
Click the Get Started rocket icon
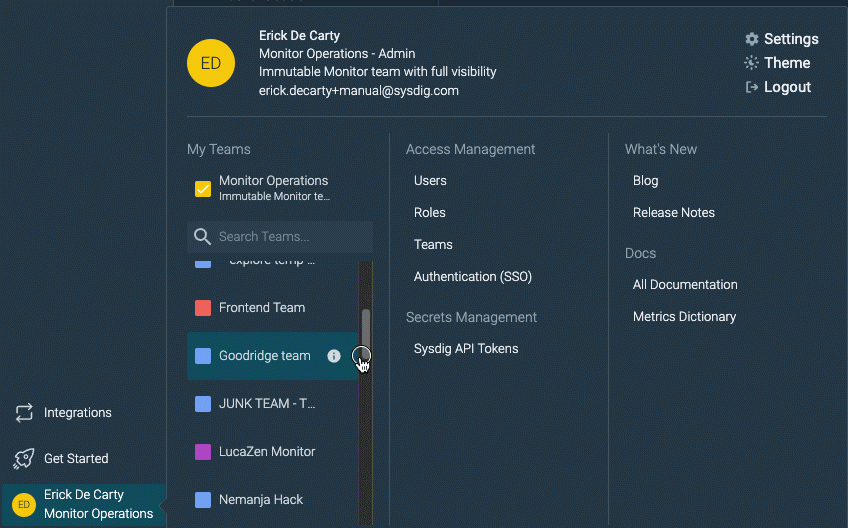point(24,459)
